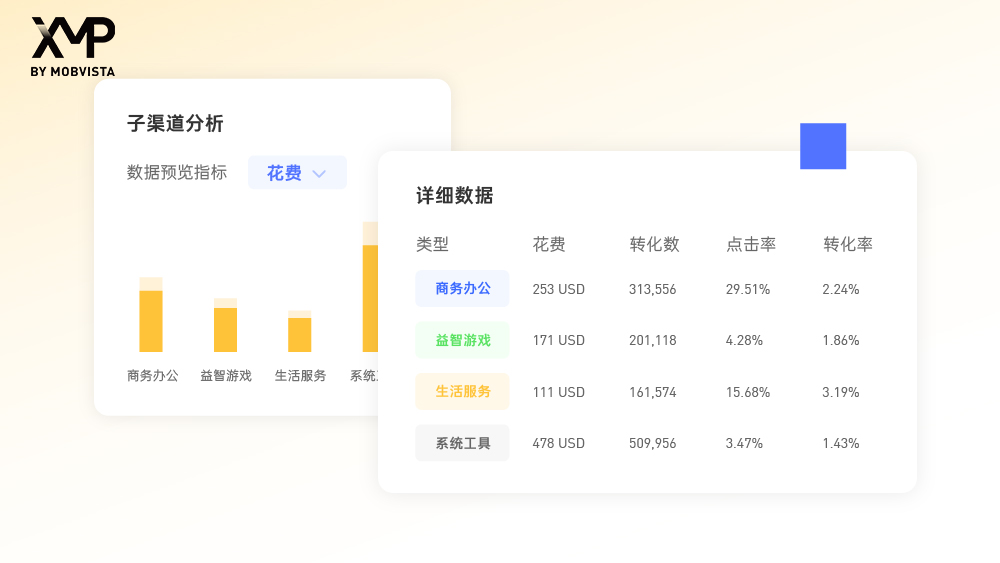Click the 253 USD cell
This screenshot has width=1000, height=563.
559,289
